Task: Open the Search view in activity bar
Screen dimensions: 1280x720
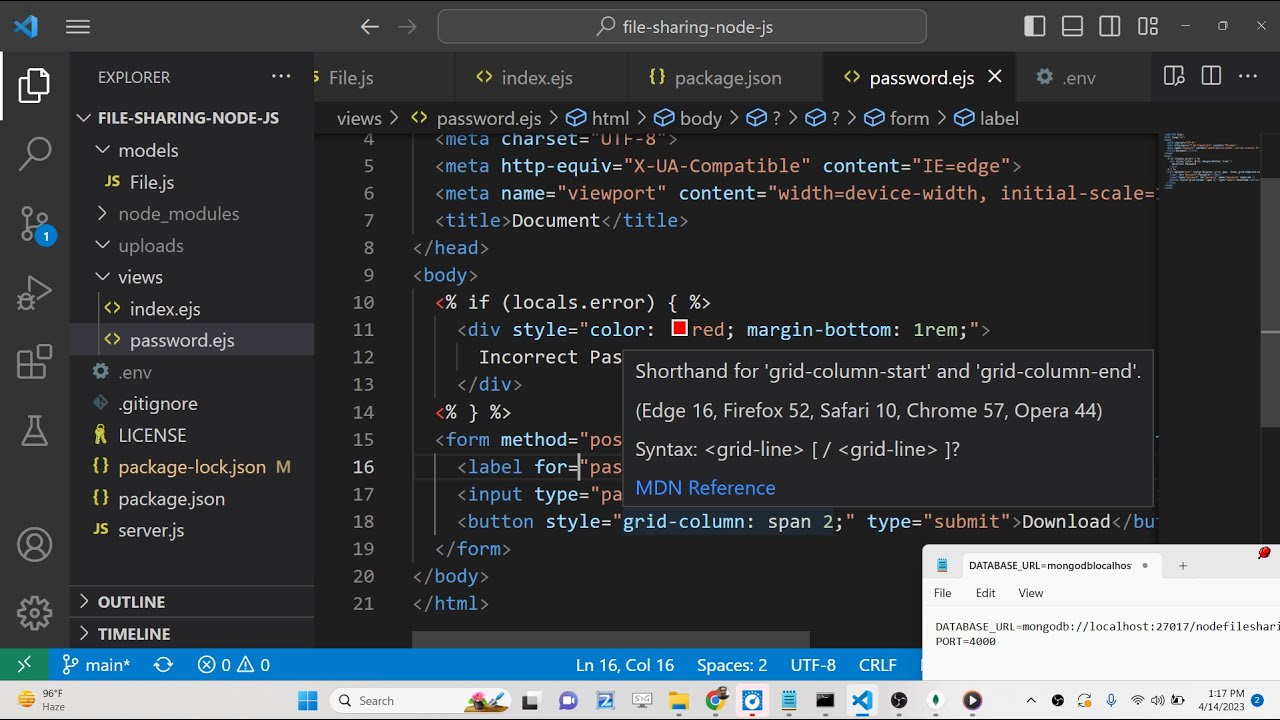Action: point(34,154)
